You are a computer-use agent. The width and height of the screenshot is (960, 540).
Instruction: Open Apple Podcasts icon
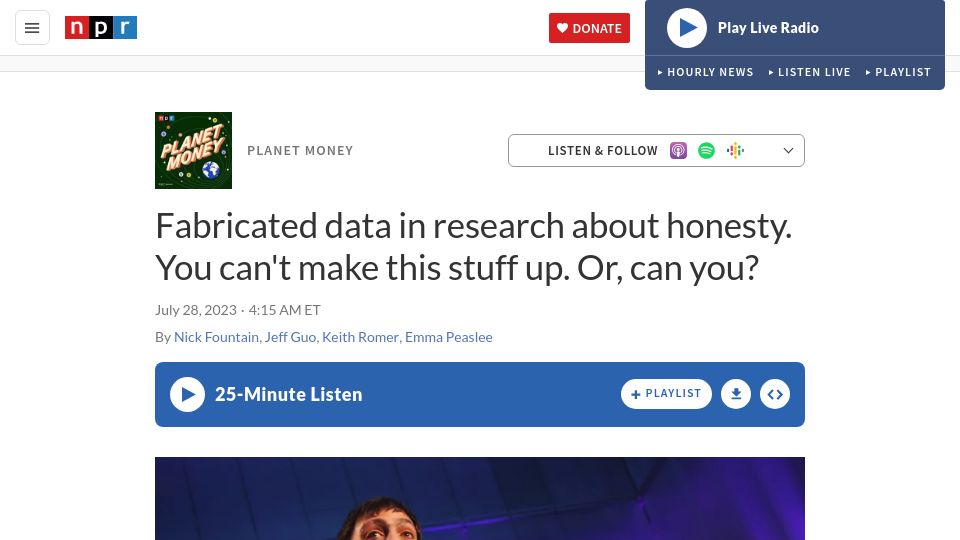click(678, 151)
